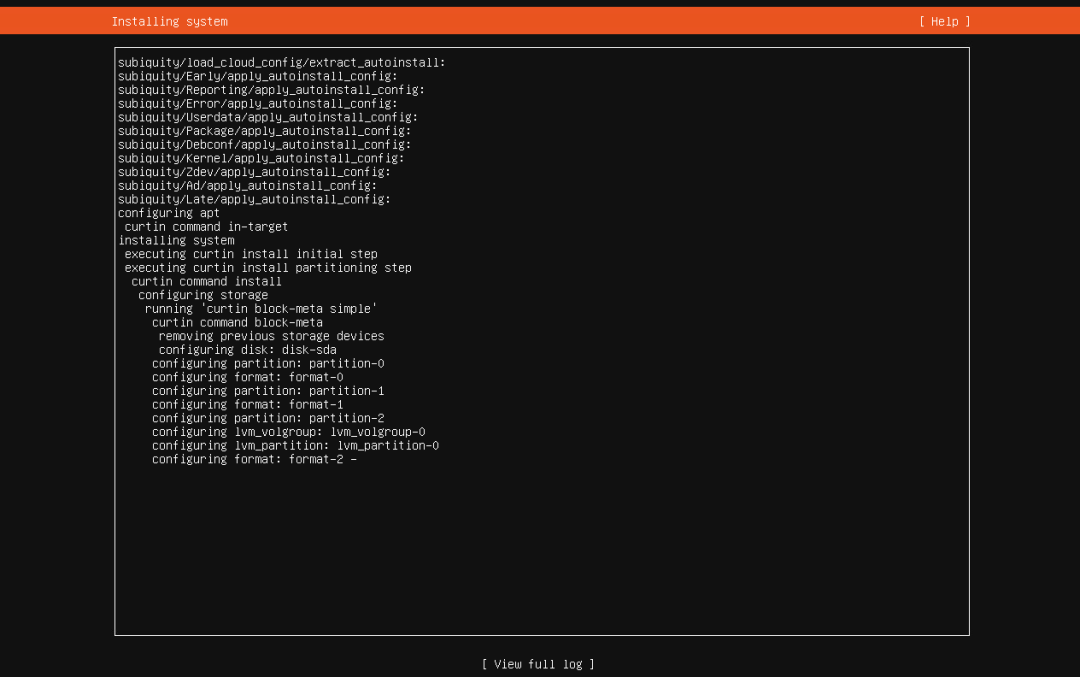The width and height of the screenshot is (1080, 677).
Task: Select 'removing previous storage devices' line
Action: [x=271, y=336]
